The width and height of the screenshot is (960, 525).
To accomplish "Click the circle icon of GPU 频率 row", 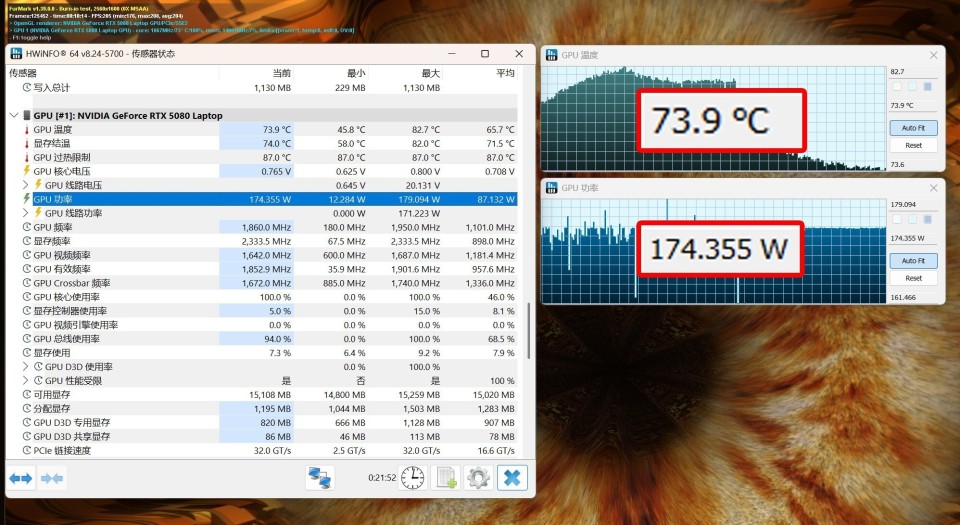I will tap(26, 227).
